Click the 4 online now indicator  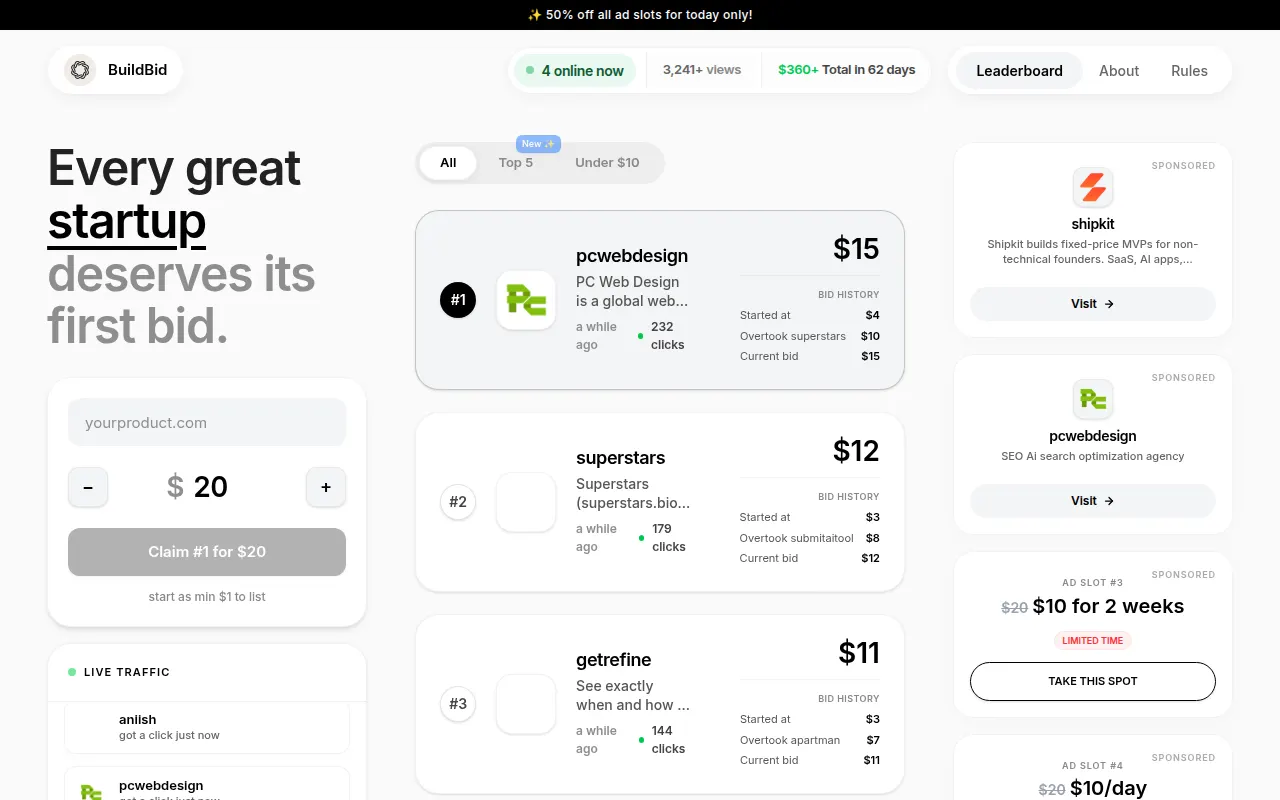[x=575, y=71]
